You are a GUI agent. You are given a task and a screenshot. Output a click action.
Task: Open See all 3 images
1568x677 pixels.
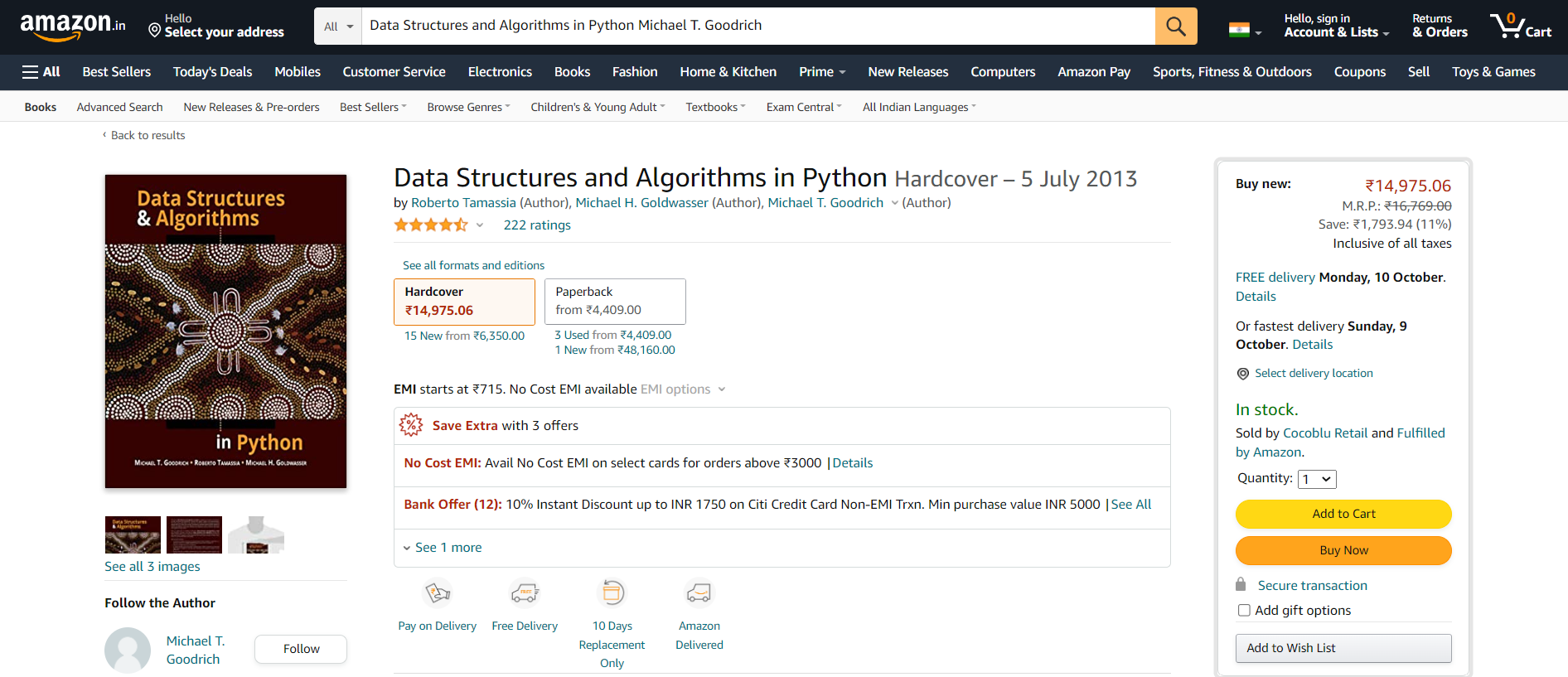(152, 567)
